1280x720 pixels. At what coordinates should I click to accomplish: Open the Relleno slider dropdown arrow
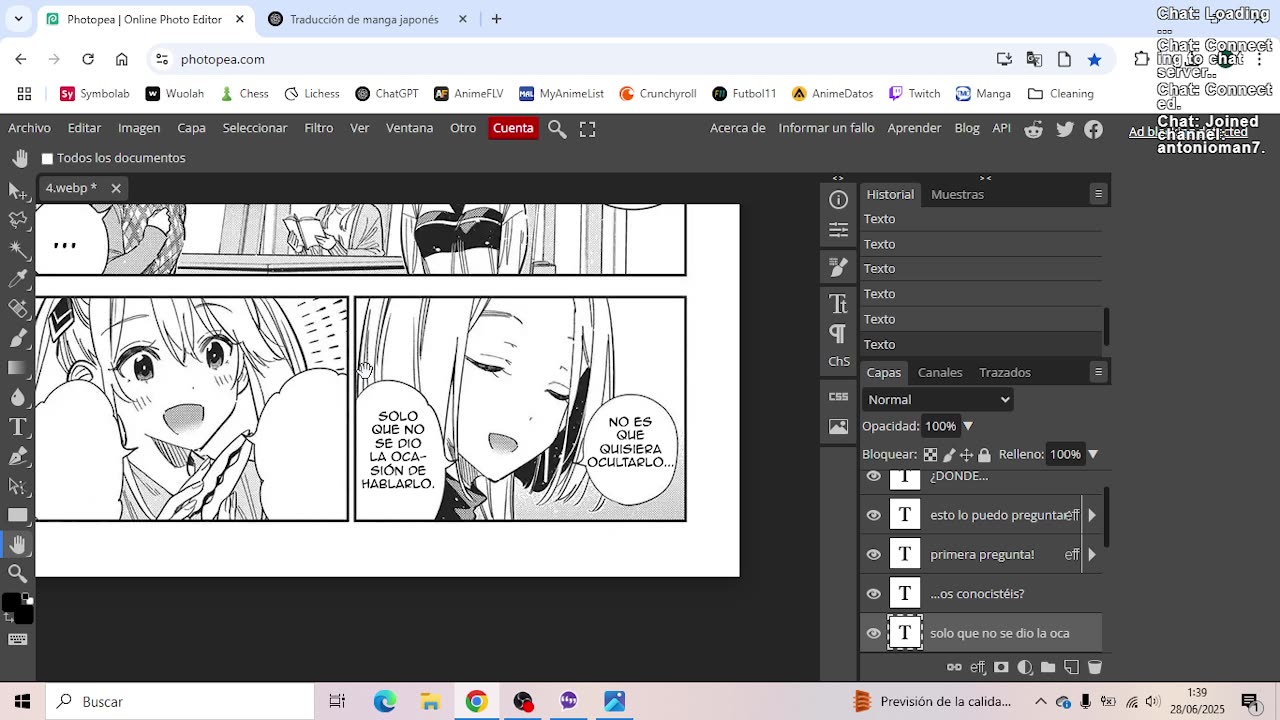[x=1092, y=454]
